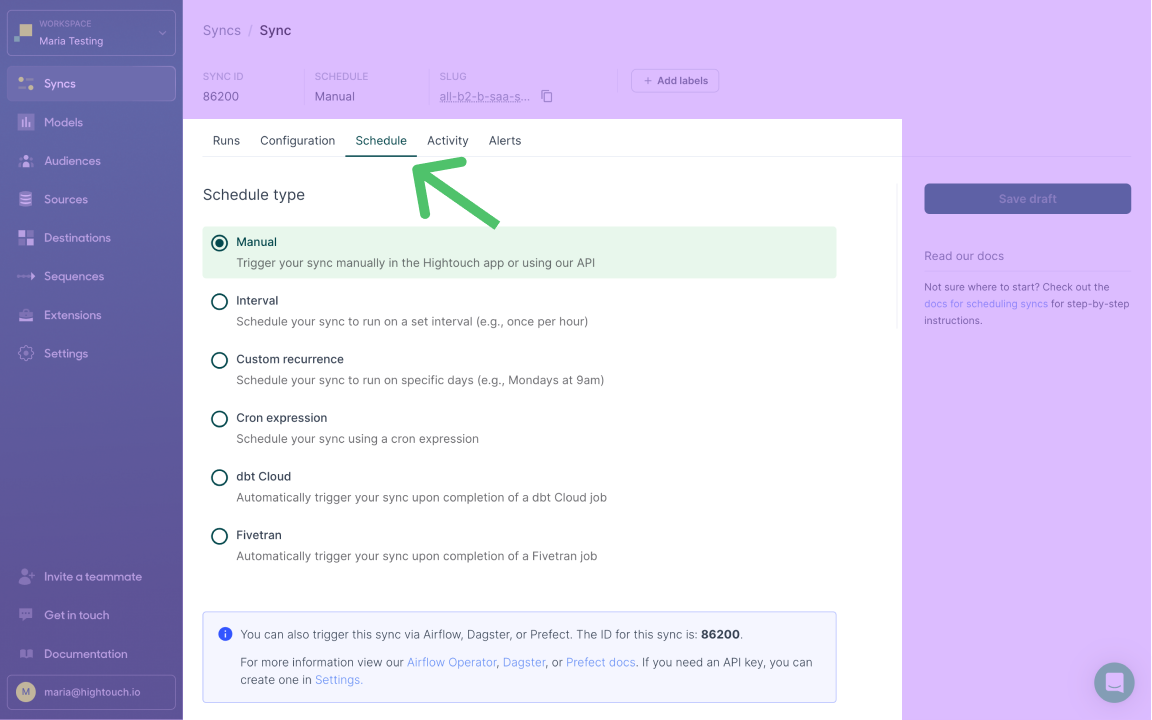The image size is (1152, 720).
Task: Open the Syncs section in the sidebar
Action: click(60, 83)
